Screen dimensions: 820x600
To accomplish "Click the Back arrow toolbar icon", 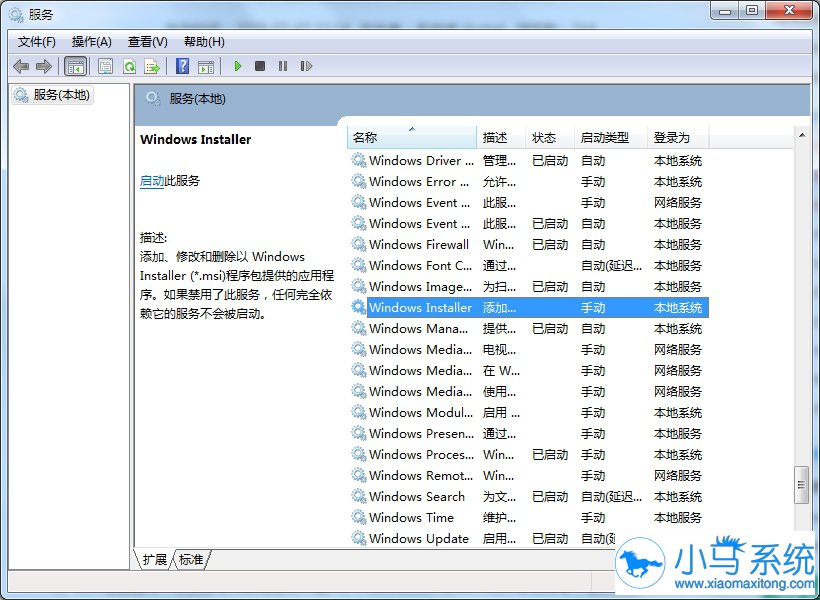I will (21, 66).
